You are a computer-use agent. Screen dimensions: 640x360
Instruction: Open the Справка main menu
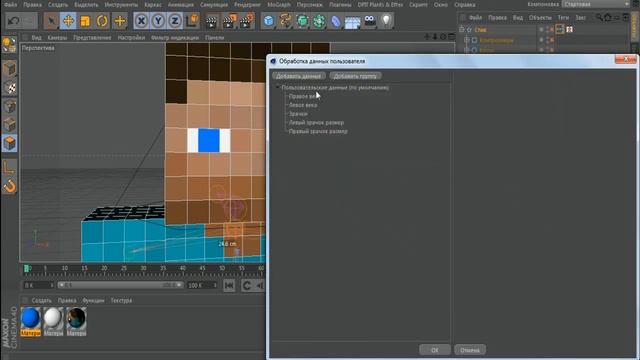point(465,5)
